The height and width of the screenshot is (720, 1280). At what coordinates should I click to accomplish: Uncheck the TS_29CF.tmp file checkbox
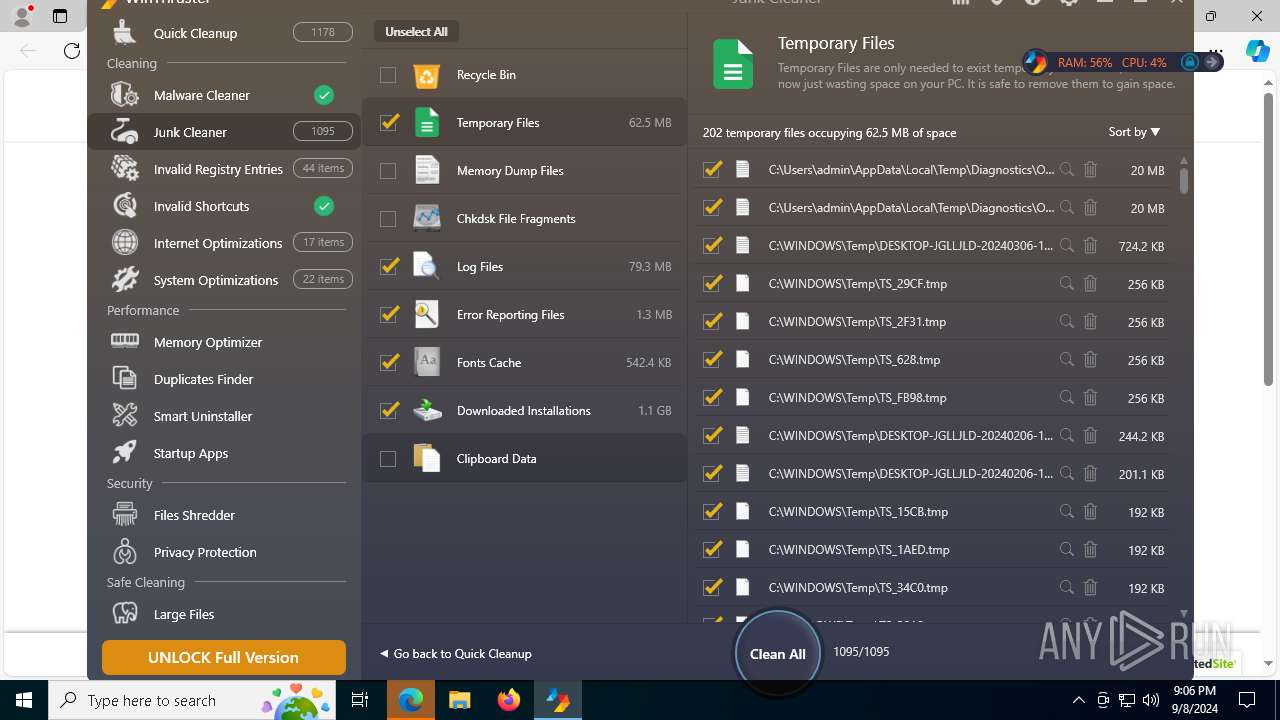pos(712,283)
